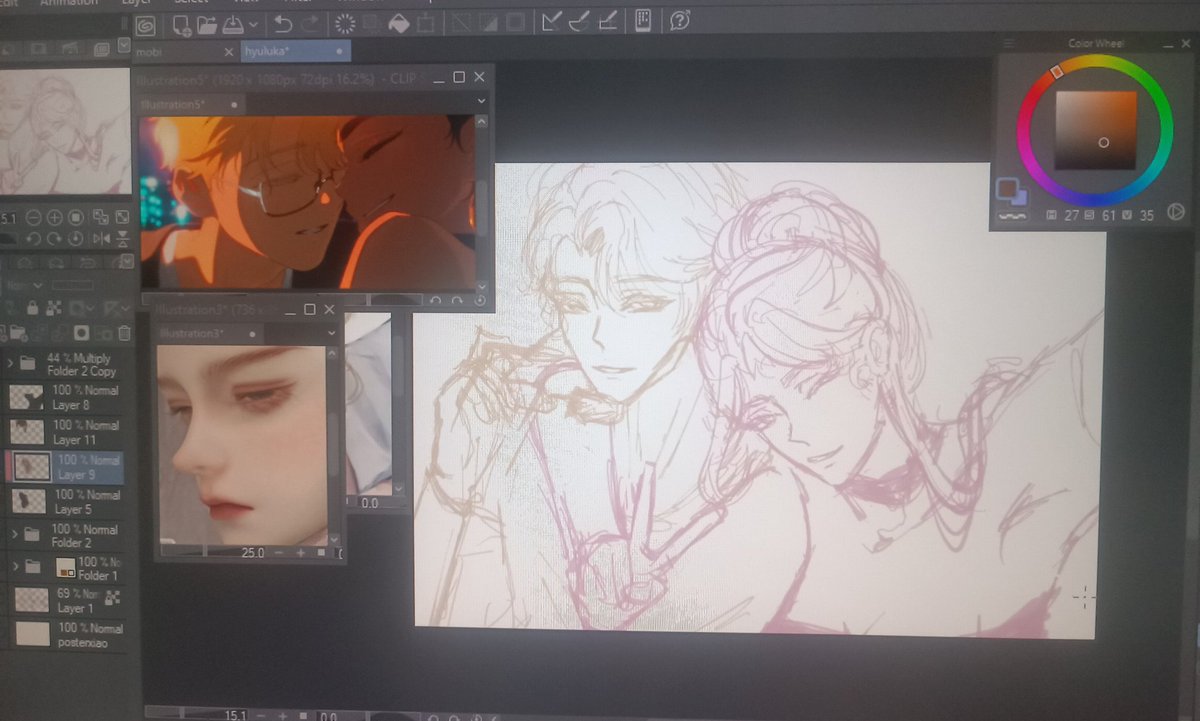Create a new raster layer via the layer icon
1200x721 pixels.
(x=4, y=332)
